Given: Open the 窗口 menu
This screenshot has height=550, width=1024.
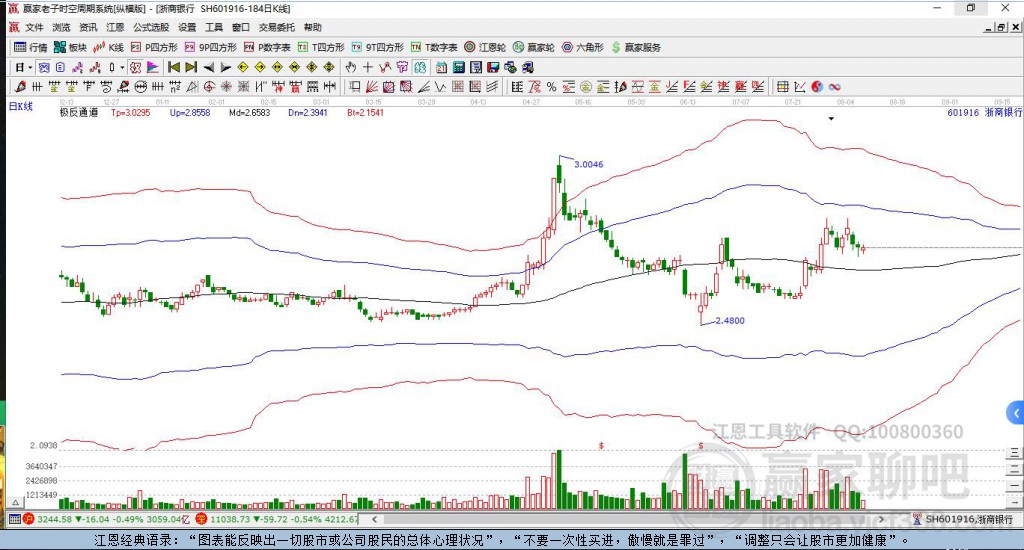Looking at the screenshot, I should coord(241,27).
